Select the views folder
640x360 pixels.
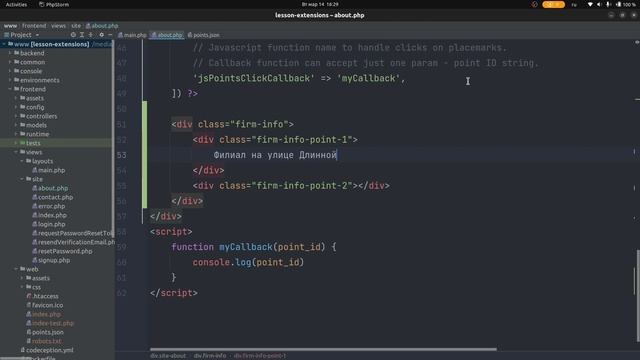point(31,152)
